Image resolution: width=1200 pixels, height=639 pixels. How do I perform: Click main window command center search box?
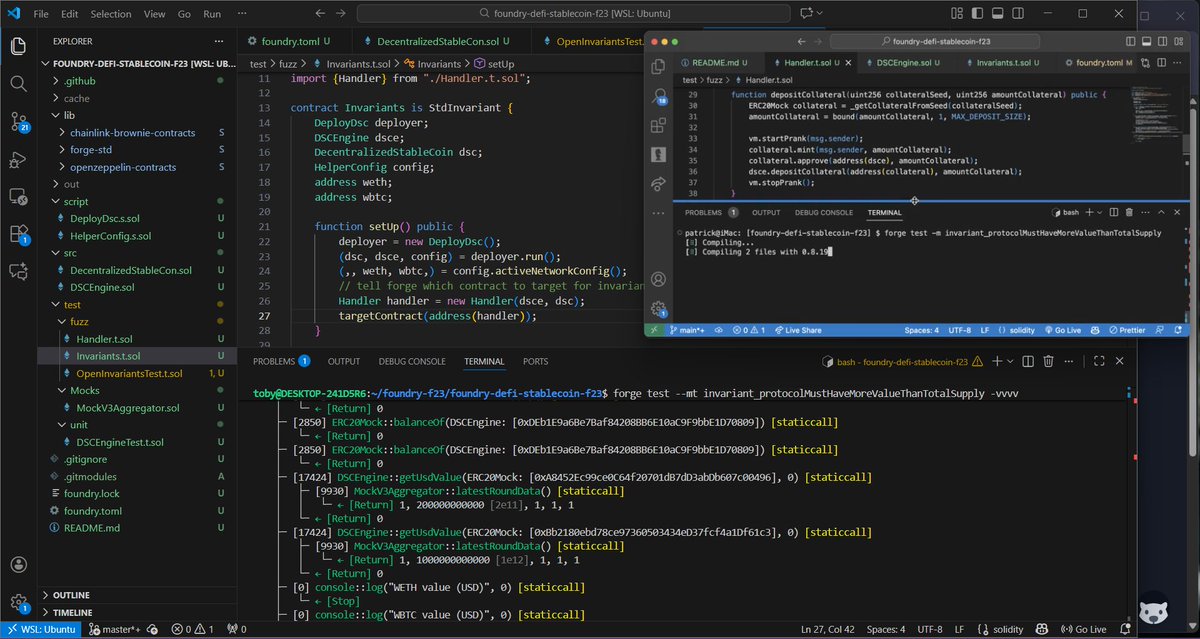[576, 14]
